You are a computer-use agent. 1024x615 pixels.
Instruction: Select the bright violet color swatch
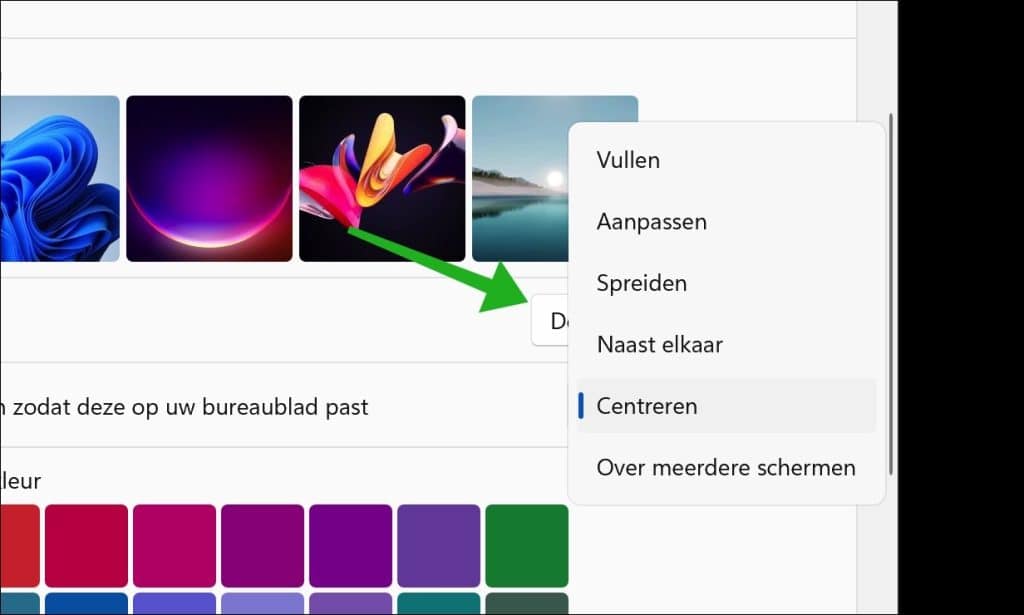[350, 545]
